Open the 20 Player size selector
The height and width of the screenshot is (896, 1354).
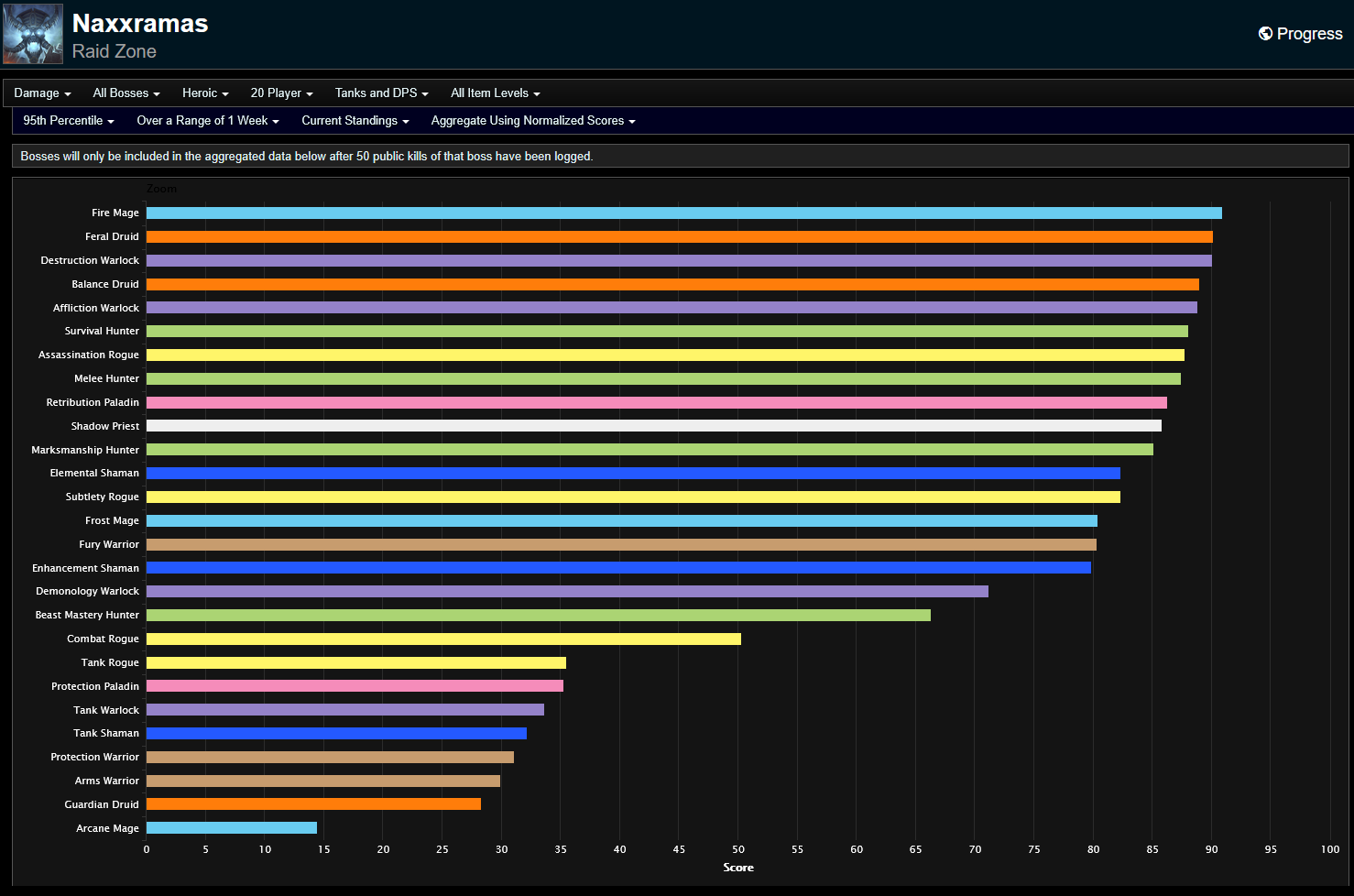(280, 93)
